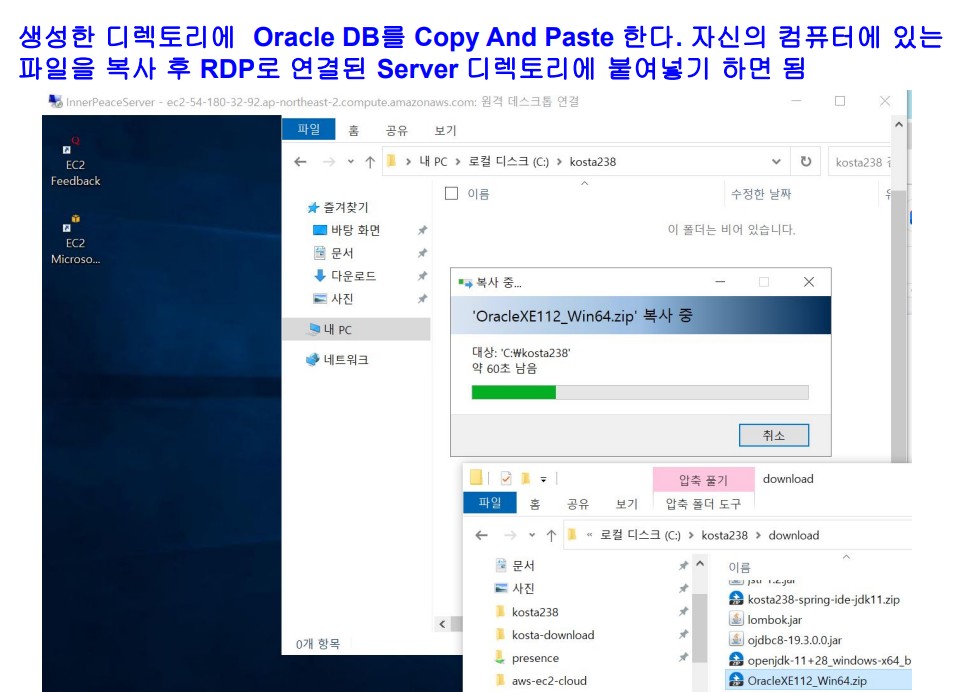Image resolution: width=978 pixels, height=692 pixels.
Task: Open quick access toolbar customize dropdown
Action: coord(543,479)
